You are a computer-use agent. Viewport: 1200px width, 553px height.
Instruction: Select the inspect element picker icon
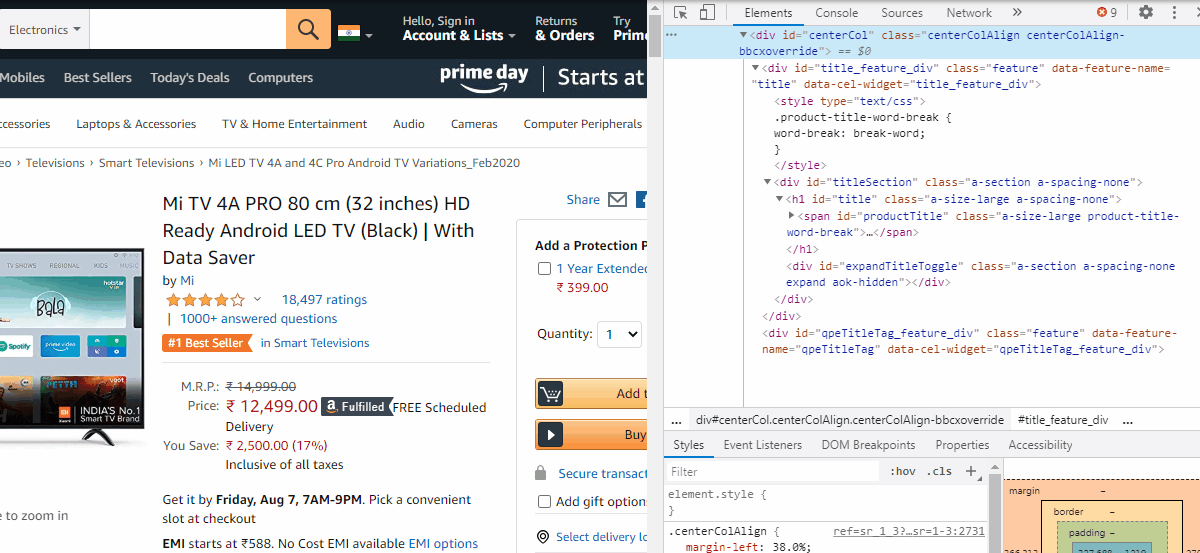680,13
